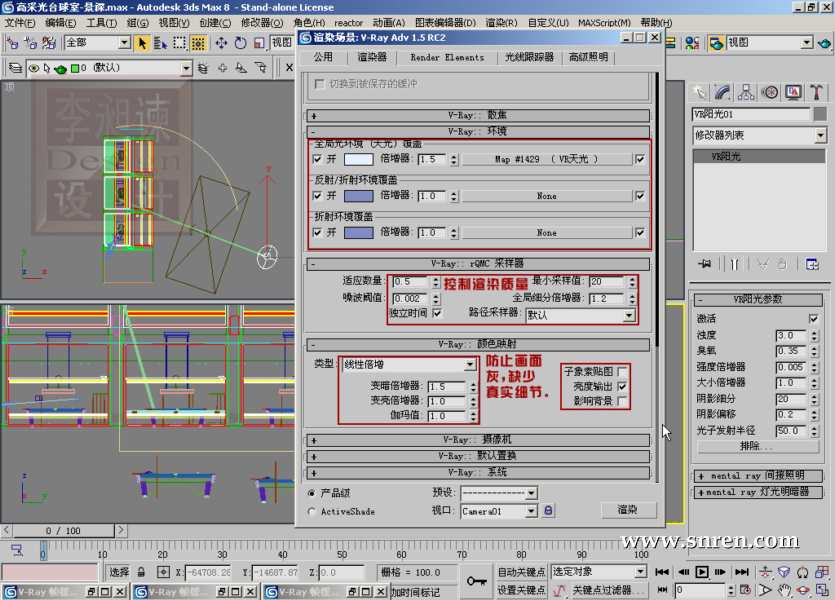Click reflection/refraction environment color swatch
The width and height of the screenshot is (835, 600).
click(x=358, y=196)
